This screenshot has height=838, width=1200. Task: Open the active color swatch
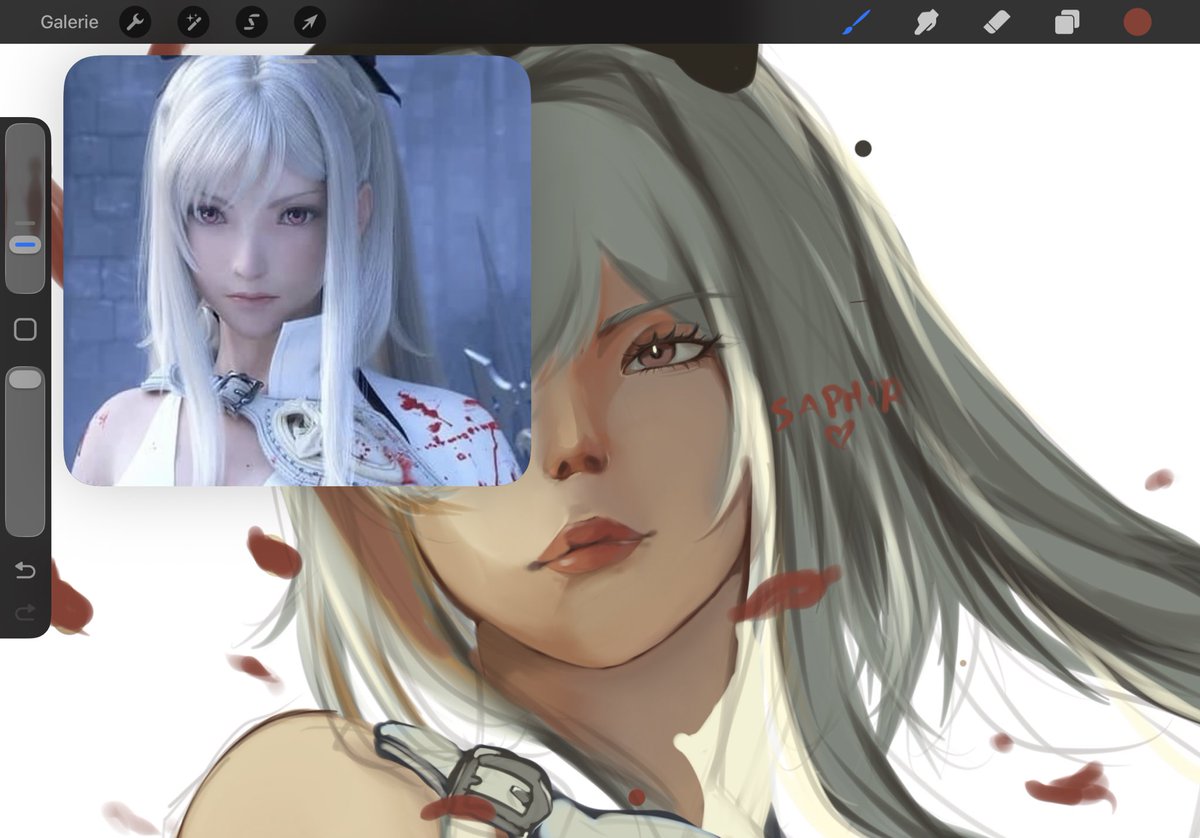coord(1137,22)
